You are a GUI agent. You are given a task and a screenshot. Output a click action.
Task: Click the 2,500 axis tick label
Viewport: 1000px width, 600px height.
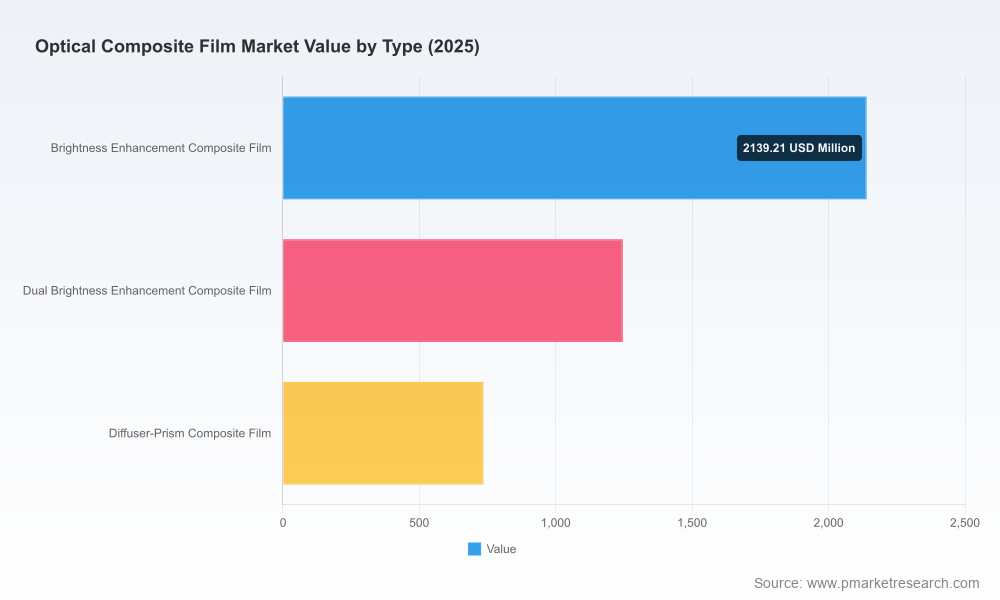pos(965,523)
